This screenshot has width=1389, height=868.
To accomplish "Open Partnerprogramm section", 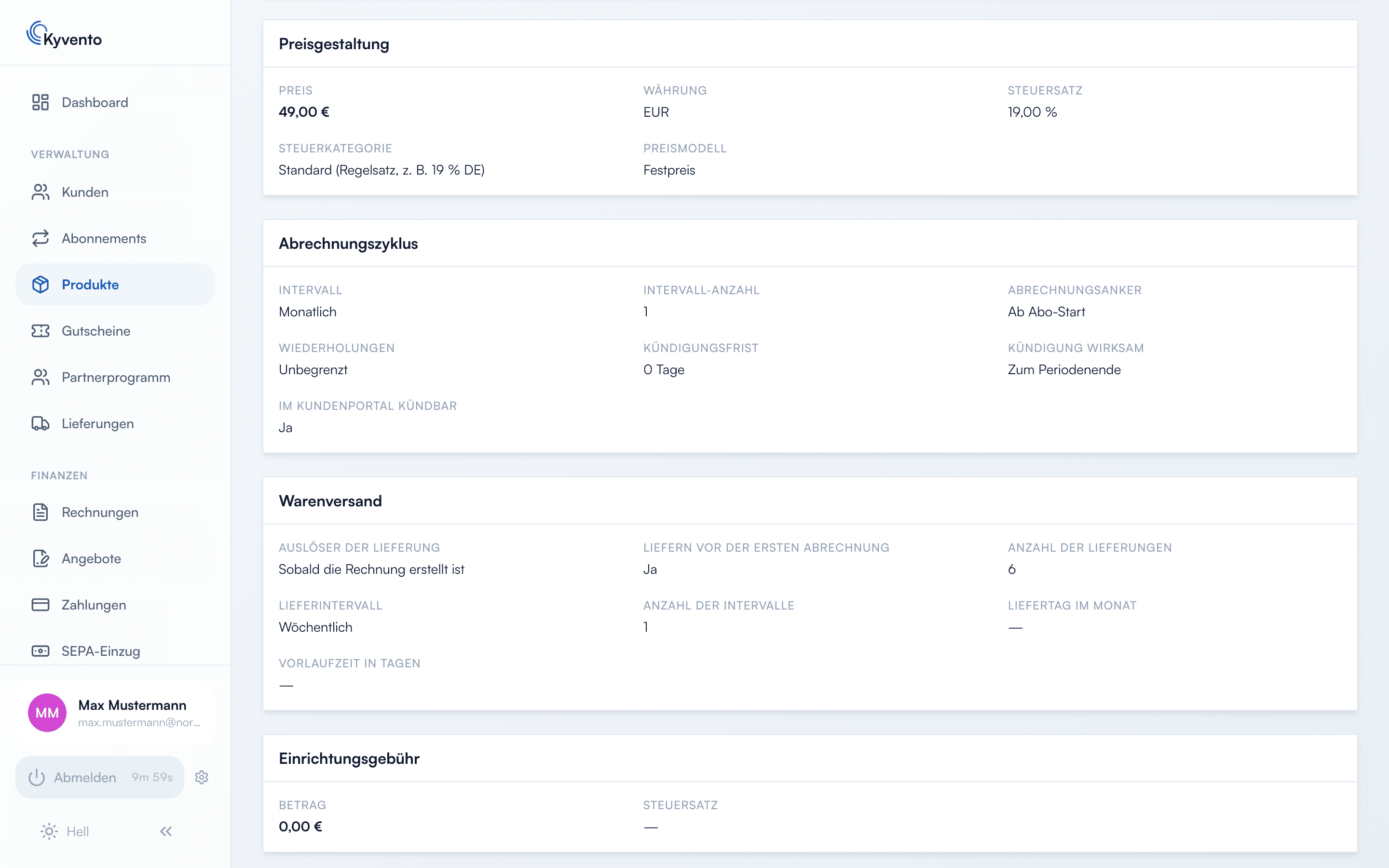I will pyautogui.click(x=115, y=377).
